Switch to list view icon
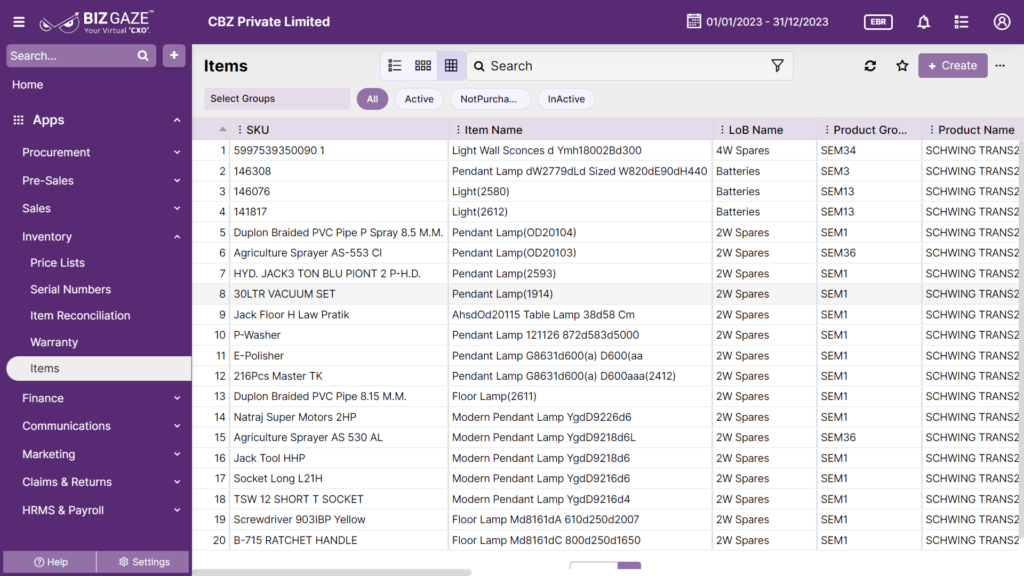The image size is (1024, 576). click(394, 65)
